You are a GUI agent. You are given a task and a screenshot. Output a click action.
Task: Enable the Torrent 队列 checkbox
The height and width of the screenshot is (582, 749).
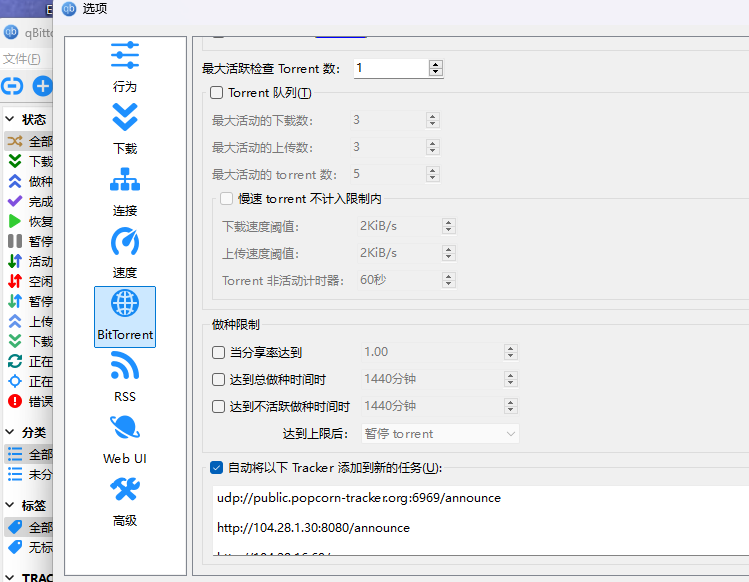coord(217,93)
